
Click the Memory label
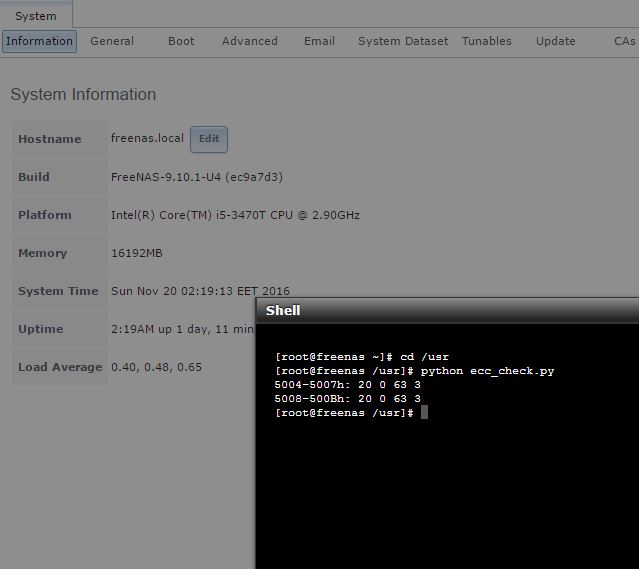pos(43,253)
